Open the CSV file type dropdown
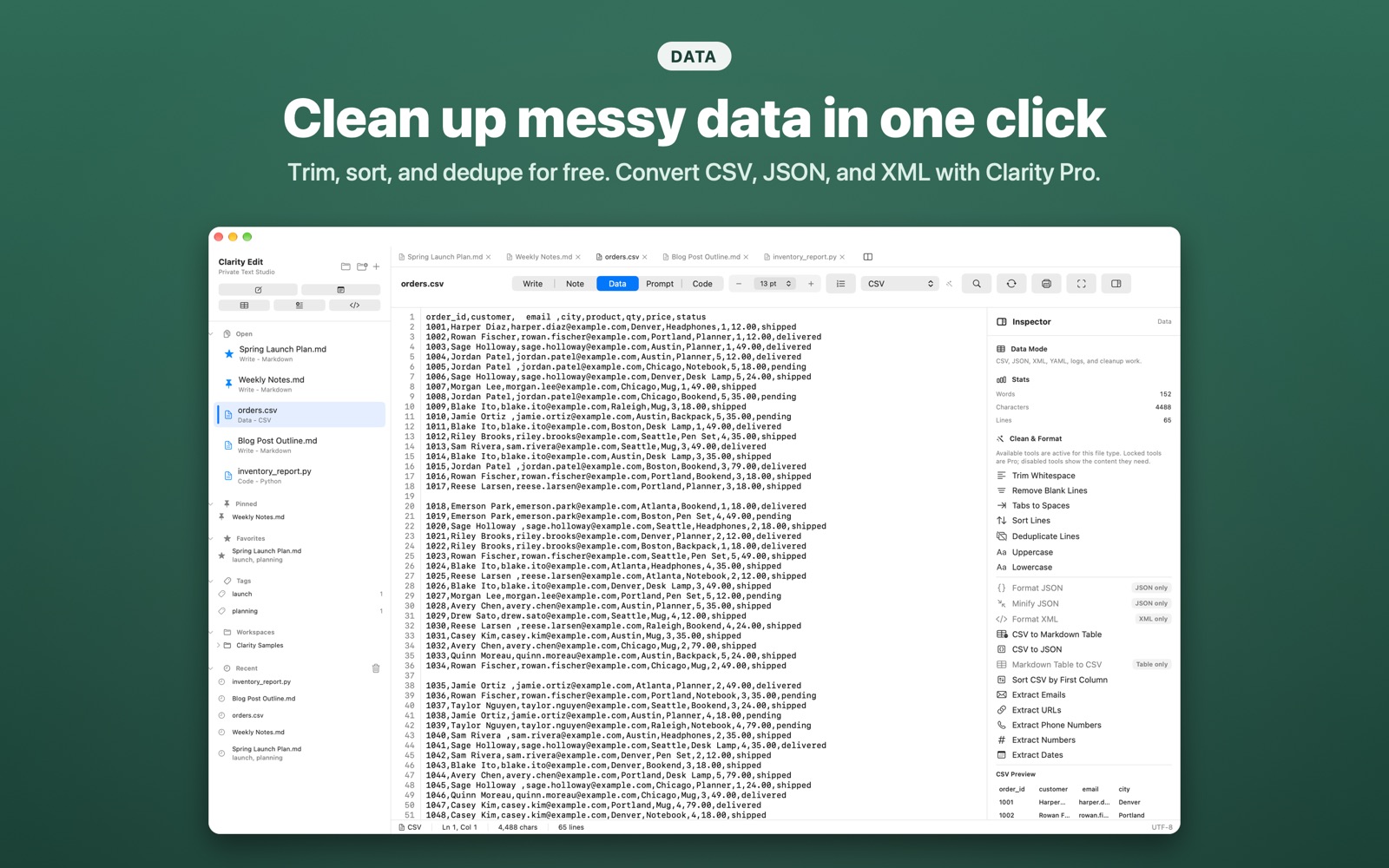 (x=900, y=284)
